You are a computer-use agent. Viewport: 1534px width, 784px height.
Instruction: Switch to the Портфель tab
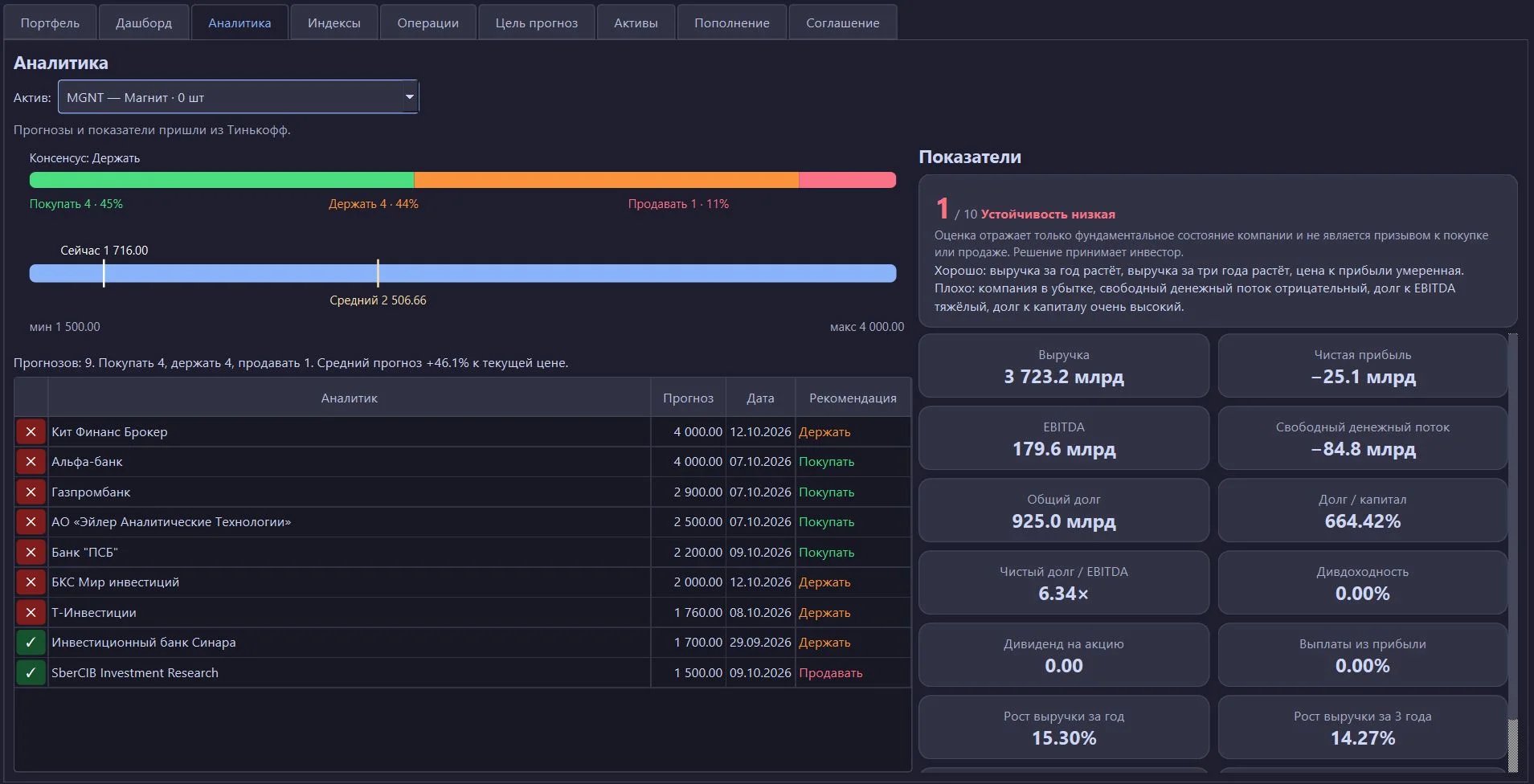[50, 22]
